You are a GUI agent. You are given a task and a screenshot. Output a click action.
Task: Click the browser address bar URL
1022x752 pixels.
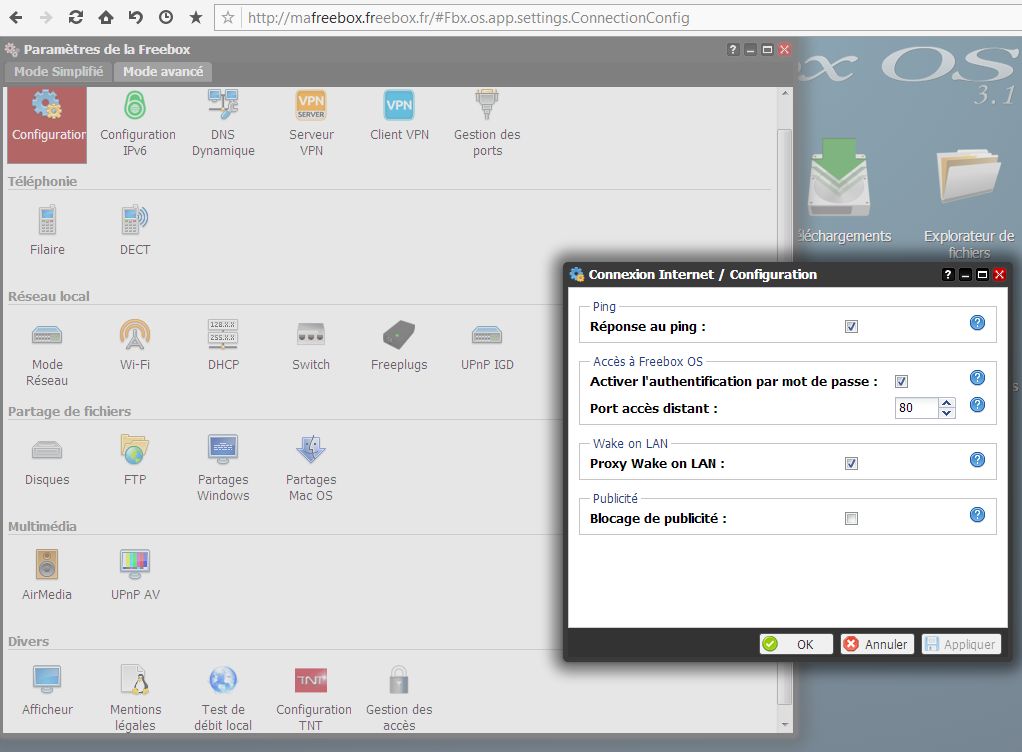point(469,18)
